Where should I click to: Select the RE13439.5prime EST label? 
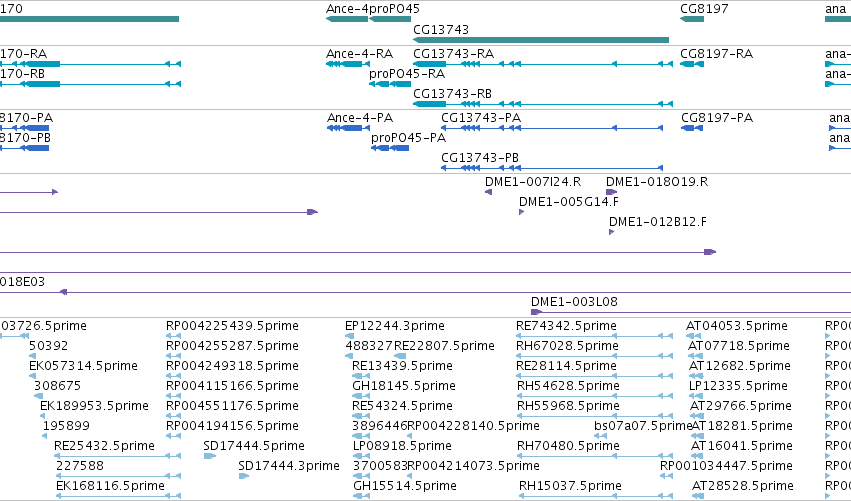tap(402, 366)
